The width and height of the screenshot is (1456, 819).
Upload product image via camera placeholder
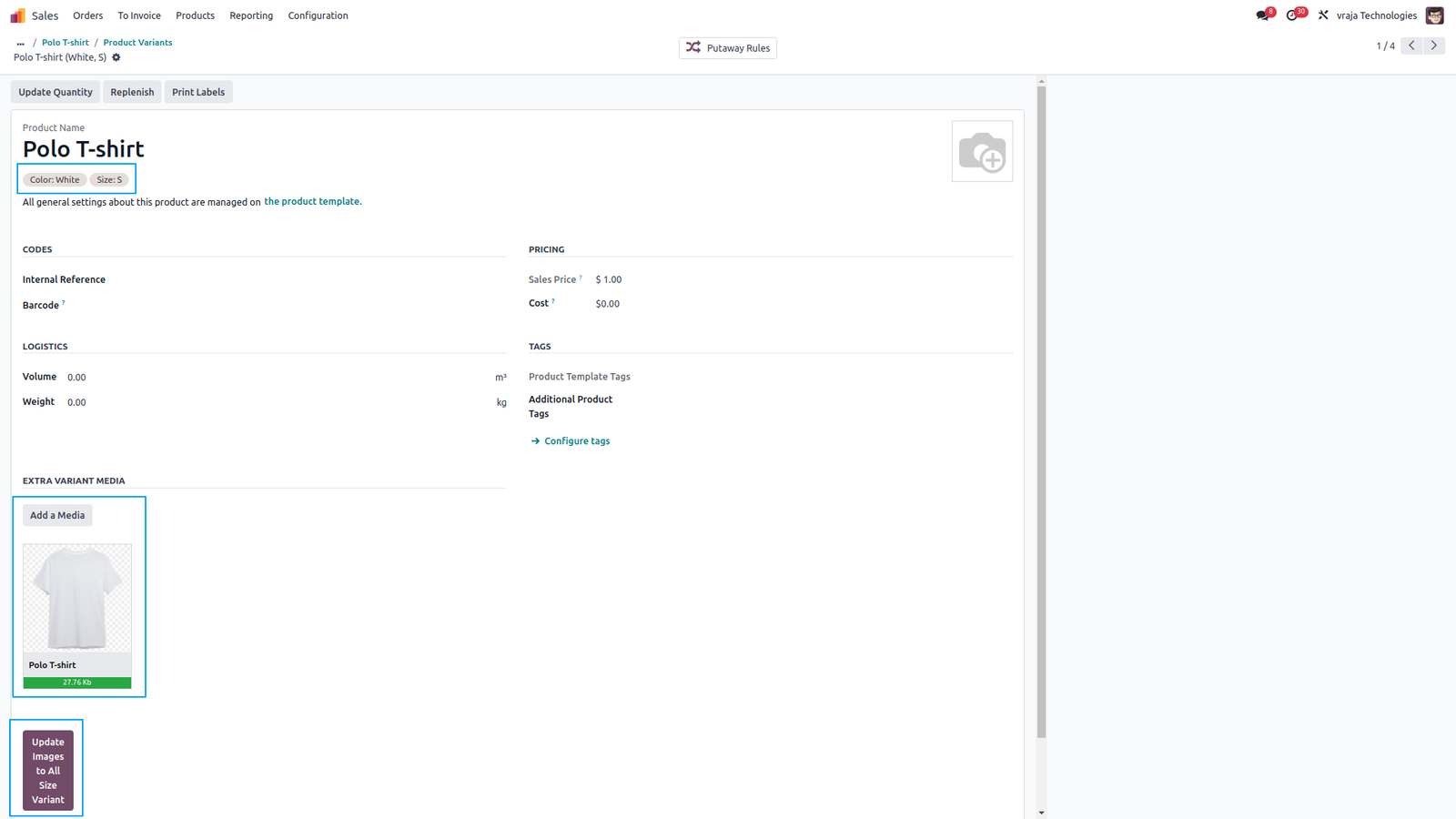coord(982,151)
